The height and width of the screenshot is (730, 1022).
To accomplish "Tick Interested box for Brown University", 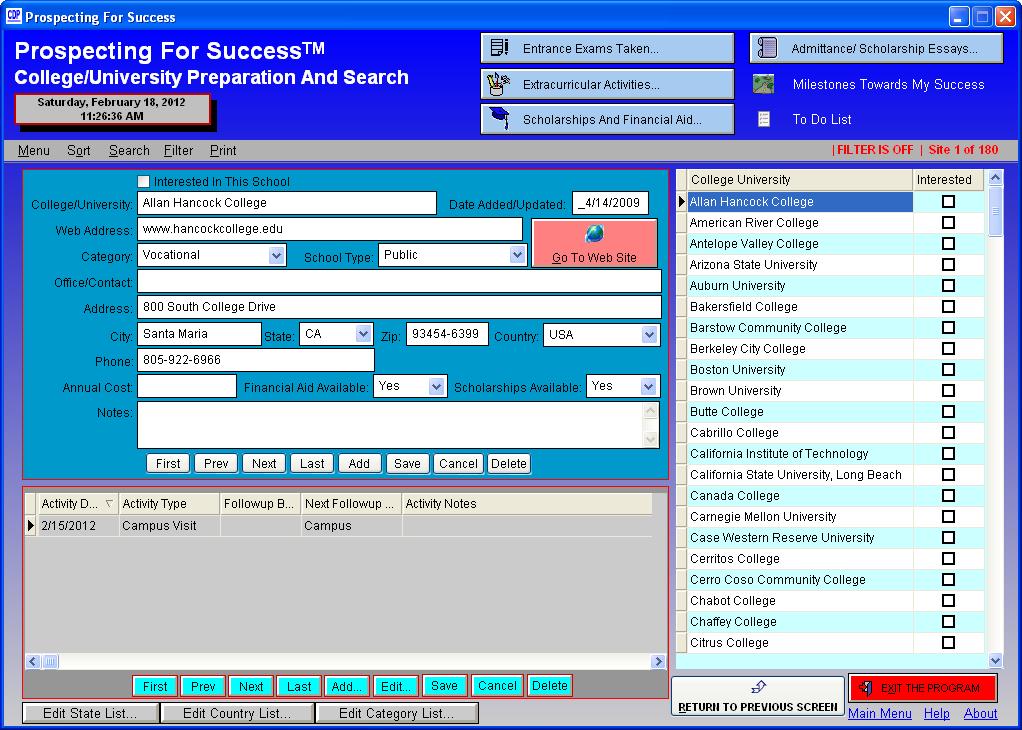I will [948, 390].
